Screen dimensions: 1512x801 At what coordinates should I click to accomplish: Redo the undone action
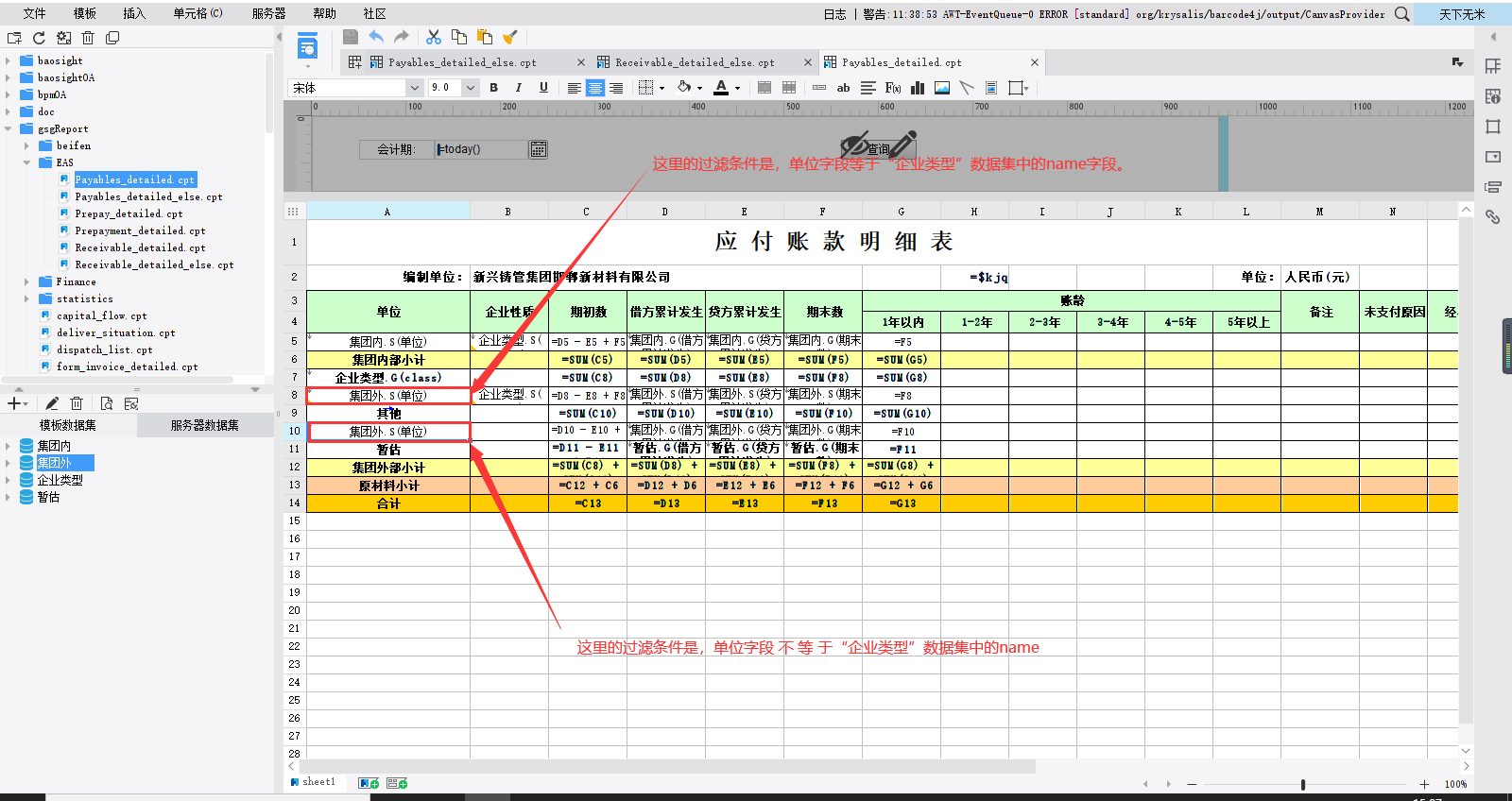tap(402, 37)
